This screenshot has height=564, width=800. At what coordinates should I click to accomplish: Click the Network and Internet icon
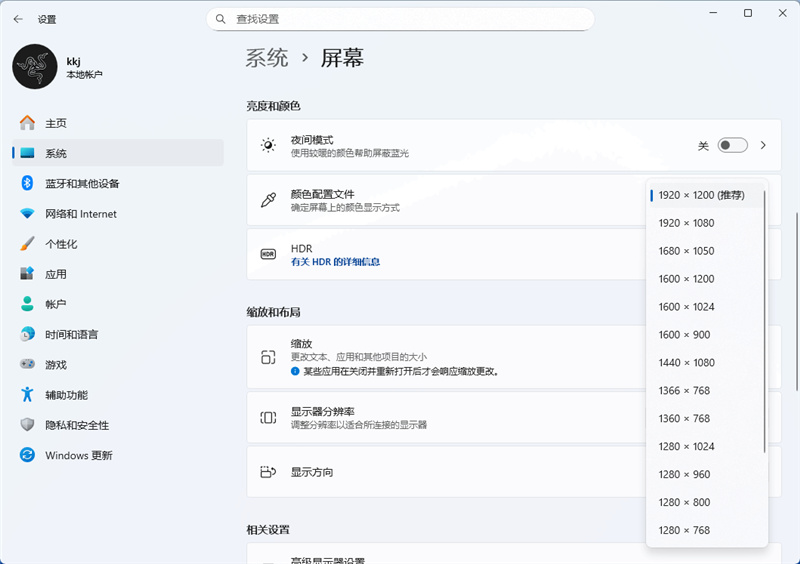pos(27,214)
